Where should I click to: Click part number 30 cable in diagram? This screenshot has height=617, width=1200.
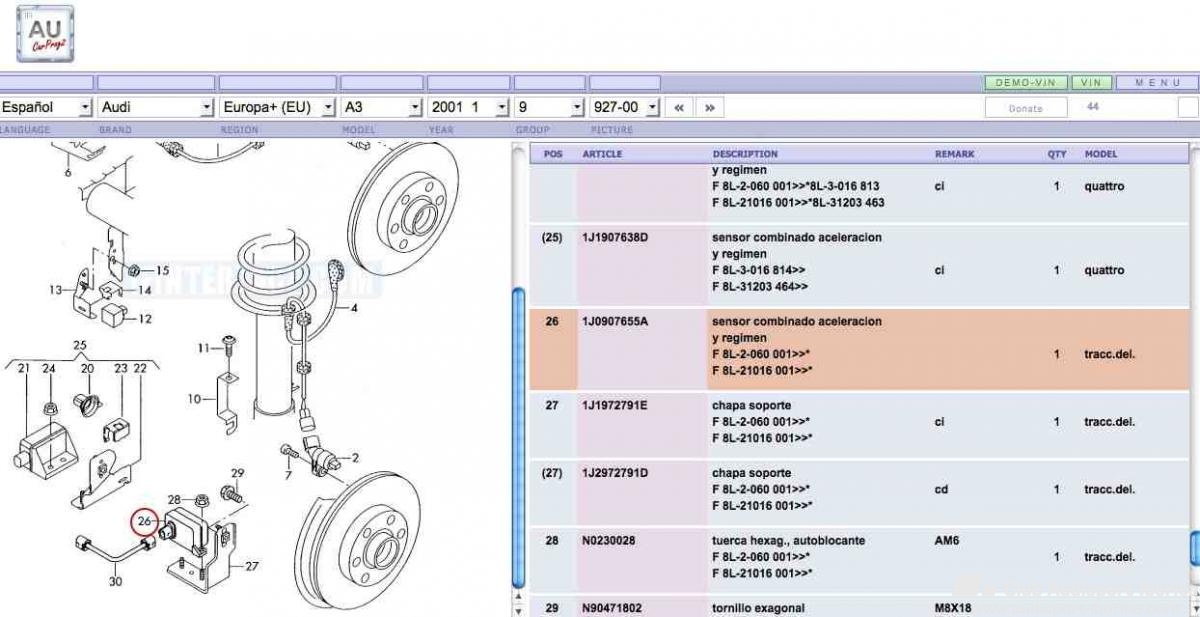tap(116, 582)
